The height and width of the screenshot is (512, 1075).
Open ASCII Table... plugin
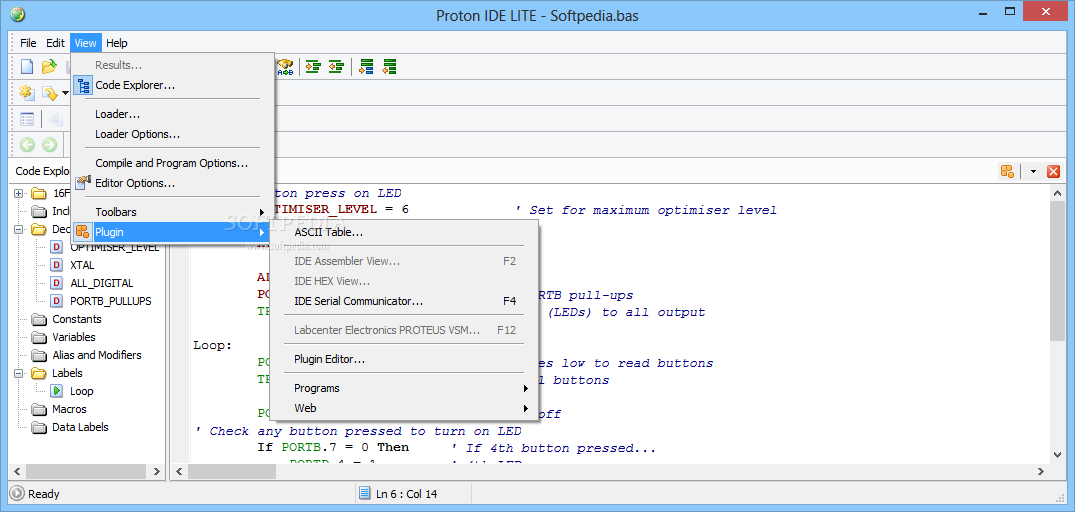pyautogui.click(x=404, y=232)
